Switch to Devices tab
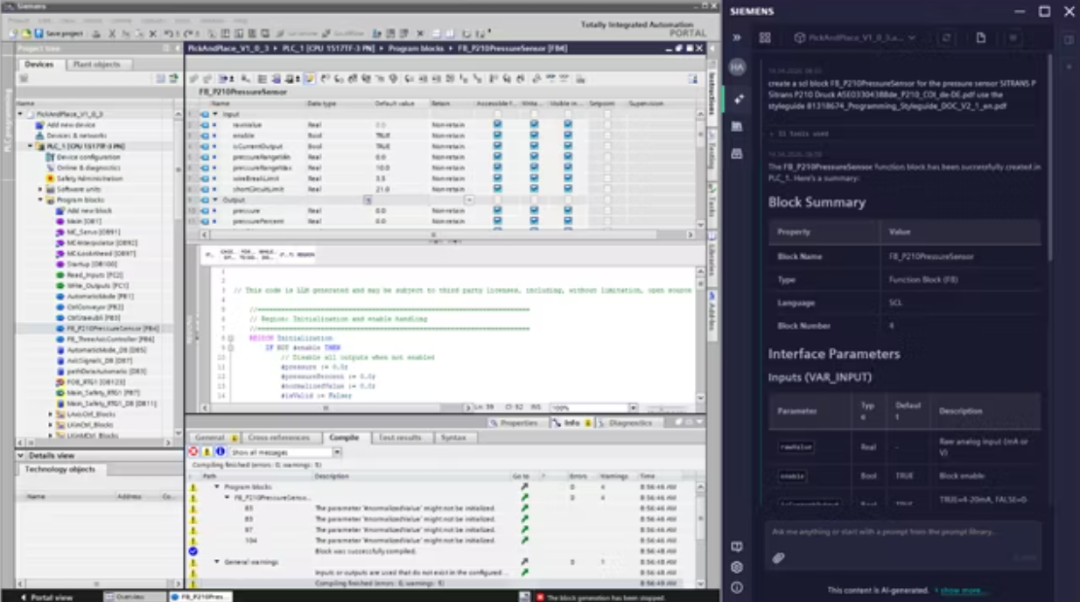Viewport: 1080px width, 602px height. tap(39, 64)
